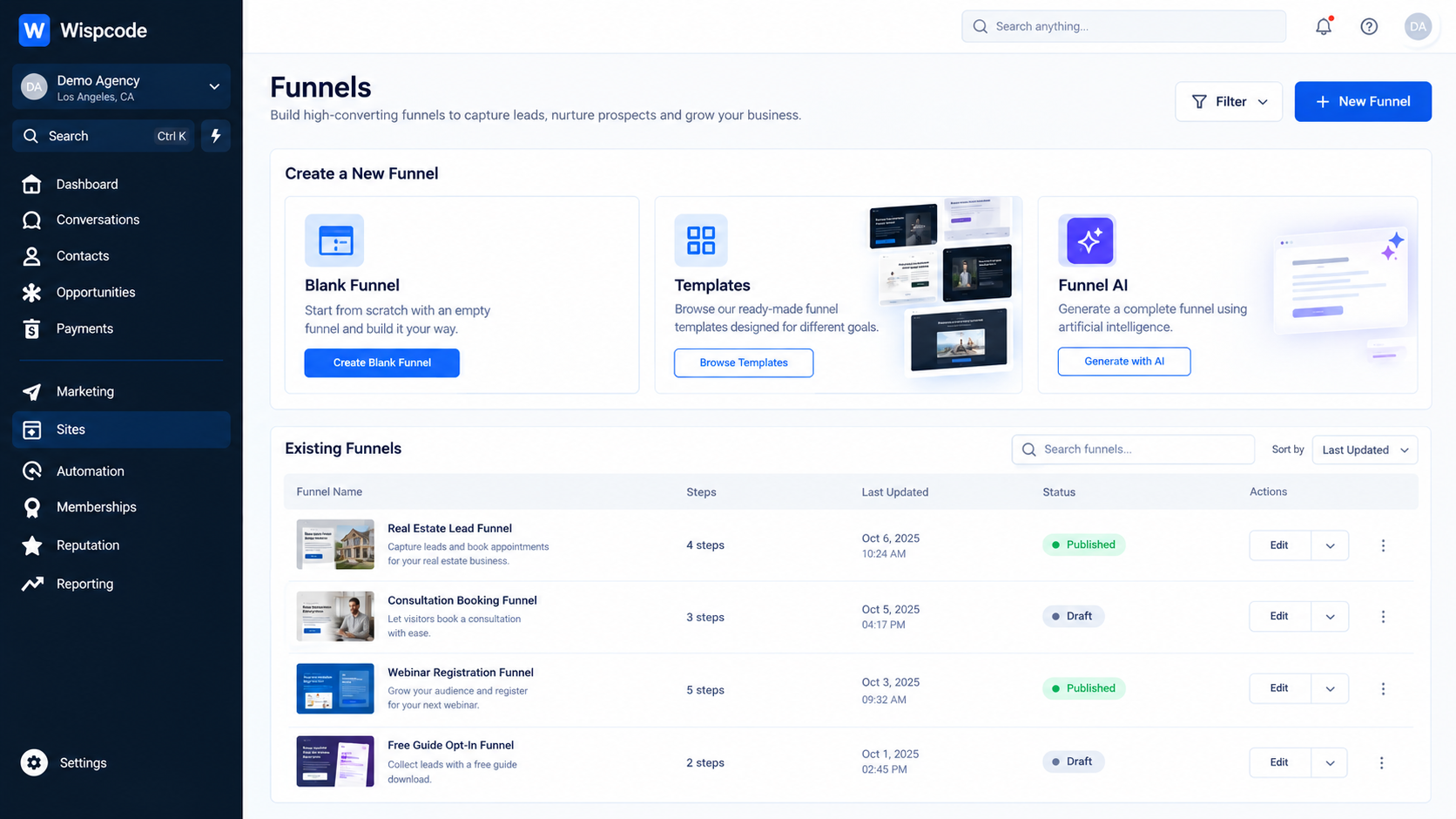Screen dimensions: 1456x819
Task: Open the notifications bell
Action: pyautogui.click(x=1324, y=26)
